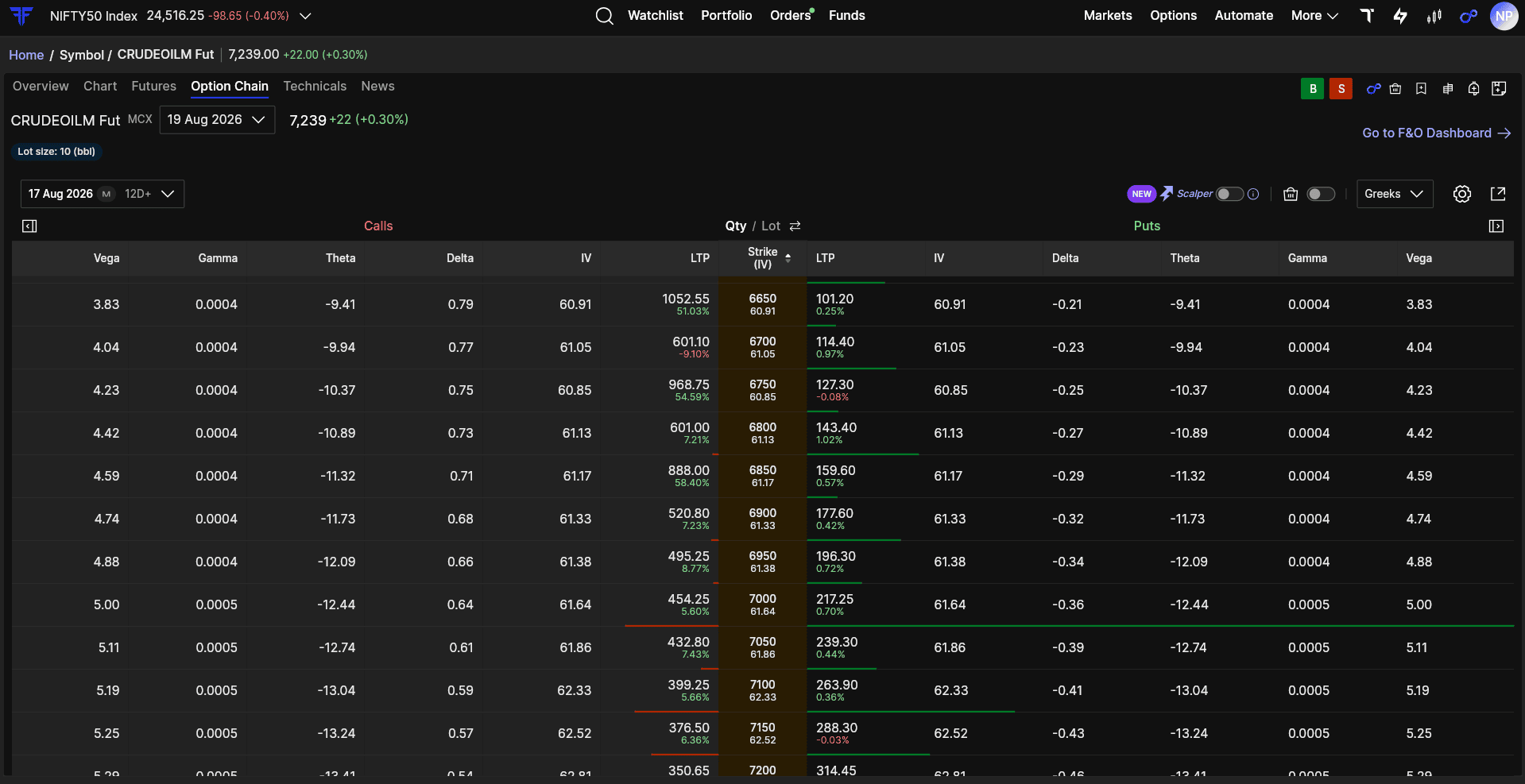Screen dimensions: 1525x784
Task: Click the purple NEW badge
Action: pos(1141,194)
